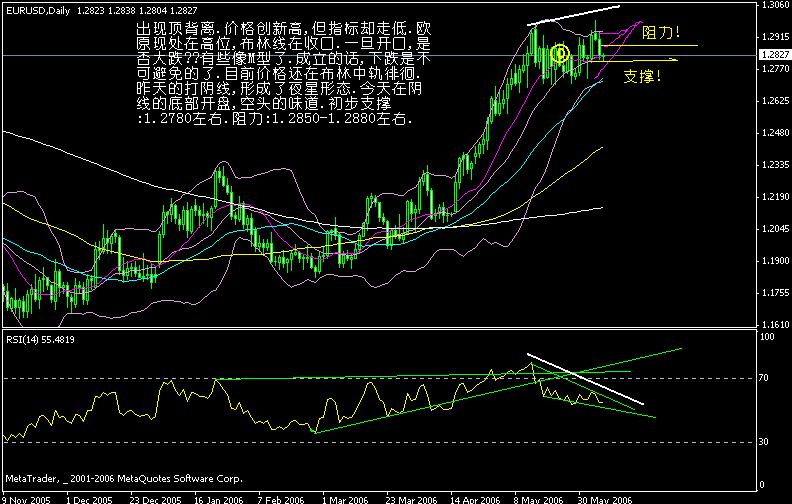This screenshot has width=792, height=504.
Task: Click RSI scale label 30
Action: tap(764, 442)
